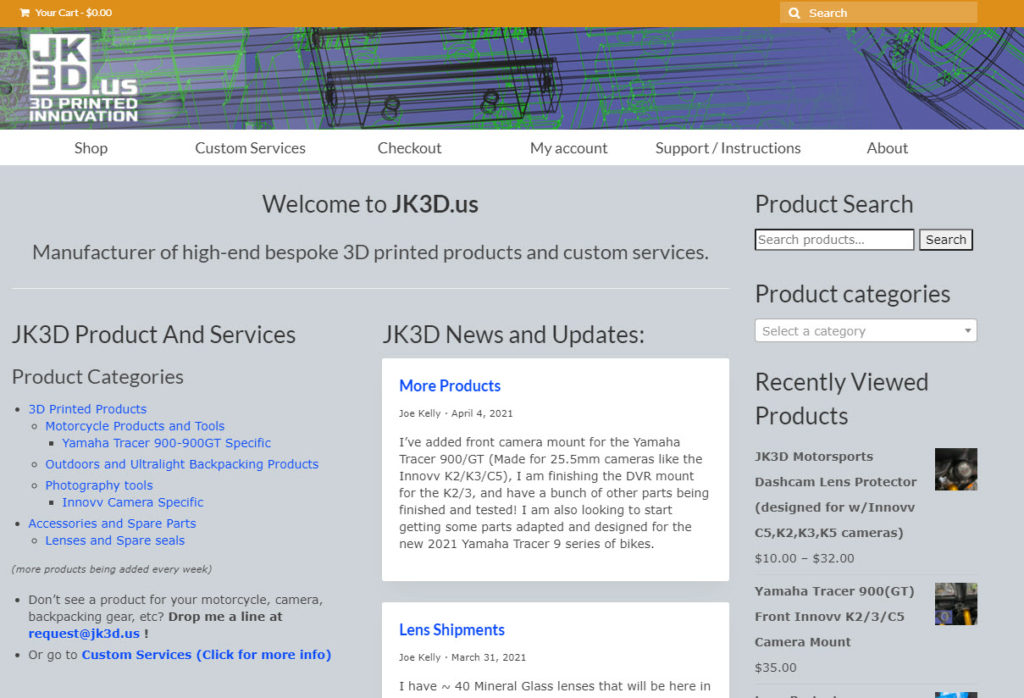Open Yamaha Tracer 900(GT) Front Camera Mount product

click(x=835, y=616)
